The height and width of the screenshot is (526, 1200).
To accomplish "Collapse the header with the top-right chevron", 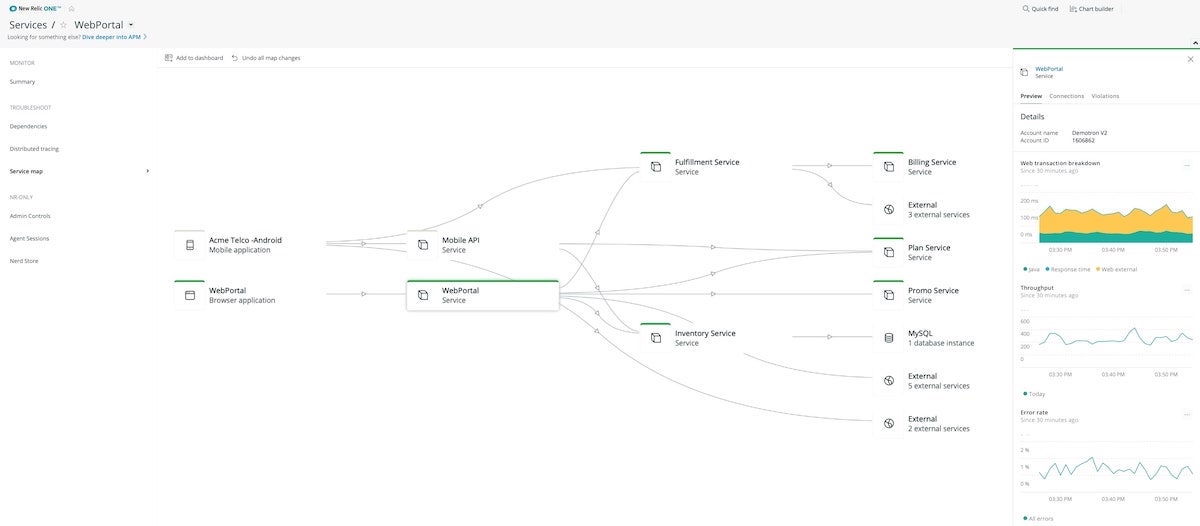I will coord(1194,42).
